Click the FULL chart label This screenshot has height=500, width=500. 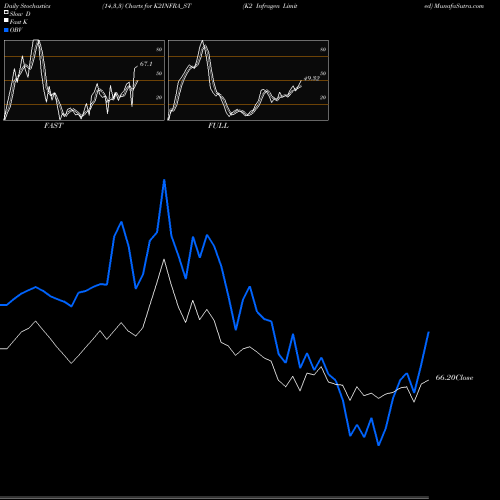point(218,126)
